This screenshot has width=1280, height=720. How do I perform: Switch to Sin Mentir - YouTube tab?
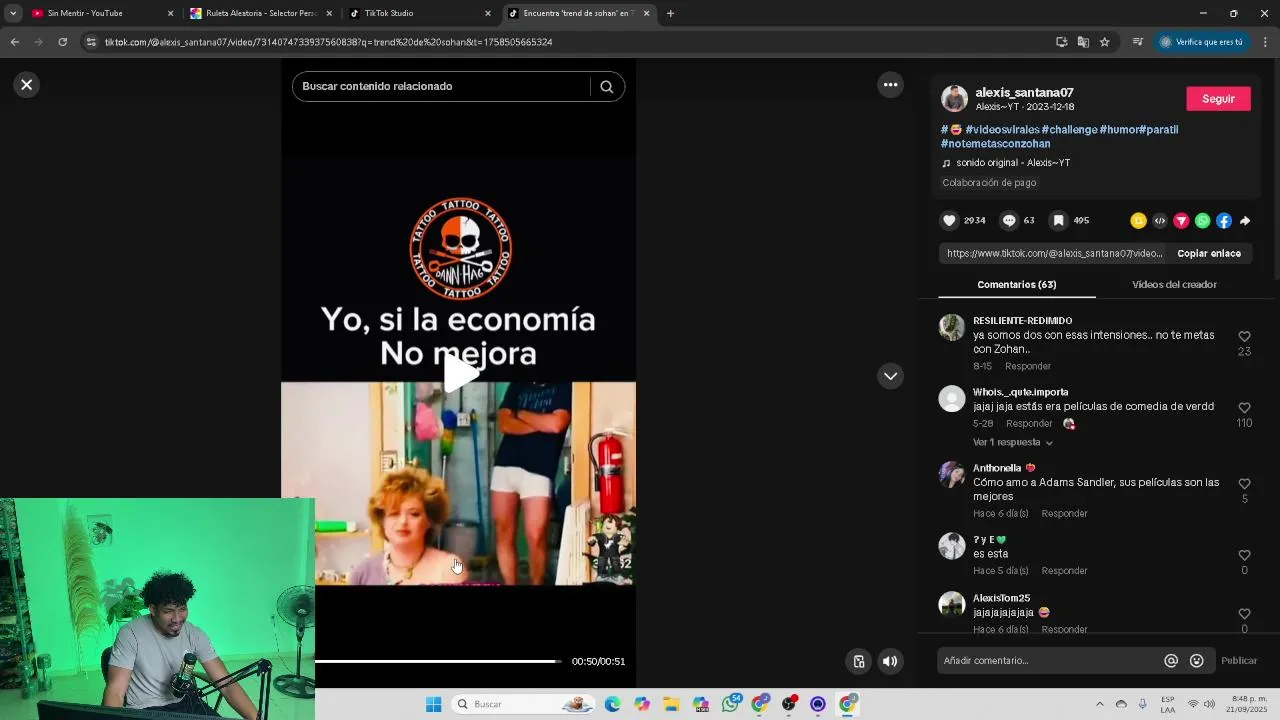pyautogui.click(x=100, y=13)
